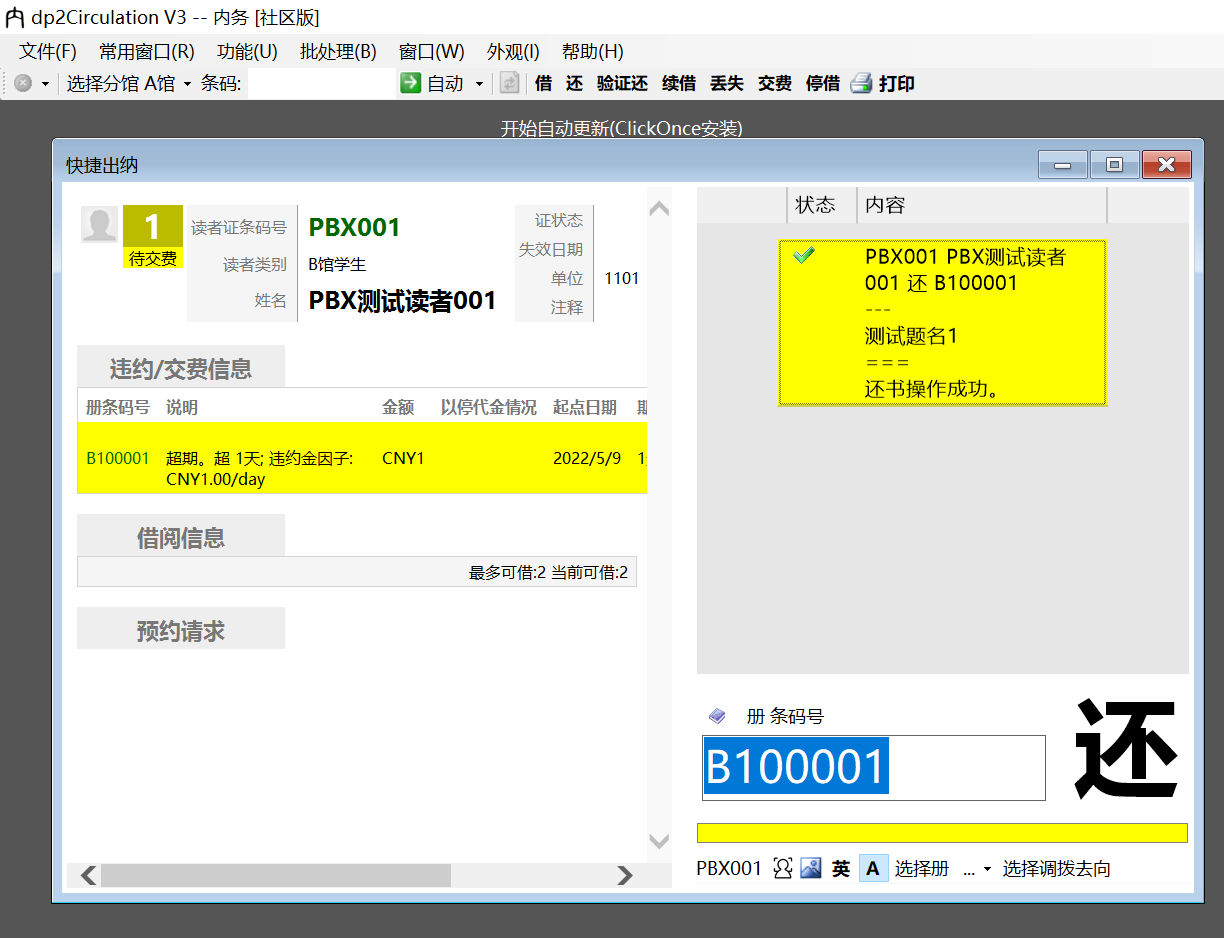The height and width of the screenshot is (938, 1224).
Task: Click the gray stop circle icon in toolbar
Action: [x=23, y=84]
